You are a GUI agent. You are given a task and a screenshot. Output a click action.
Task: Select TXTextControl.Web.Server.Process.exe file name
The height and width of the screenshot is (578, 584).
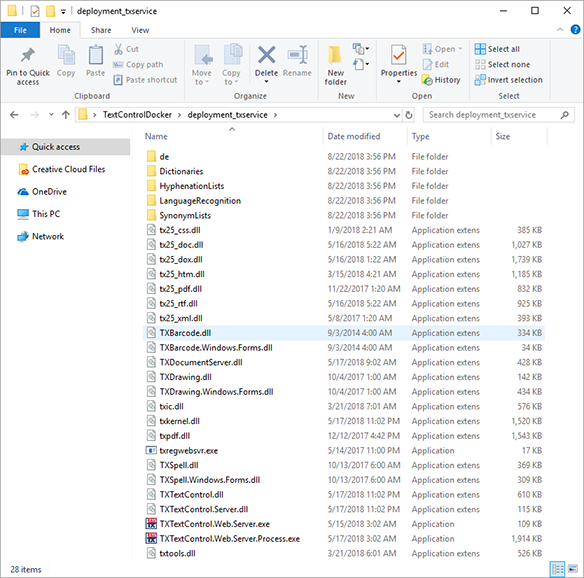[229, 539]
